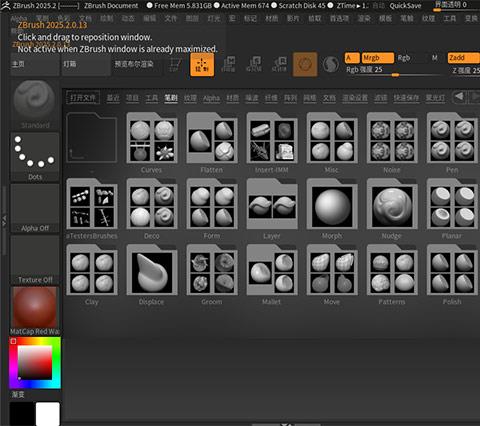Toggle the Zadd button
Viewport: 480px width, 426px height.
pos(464,58)
